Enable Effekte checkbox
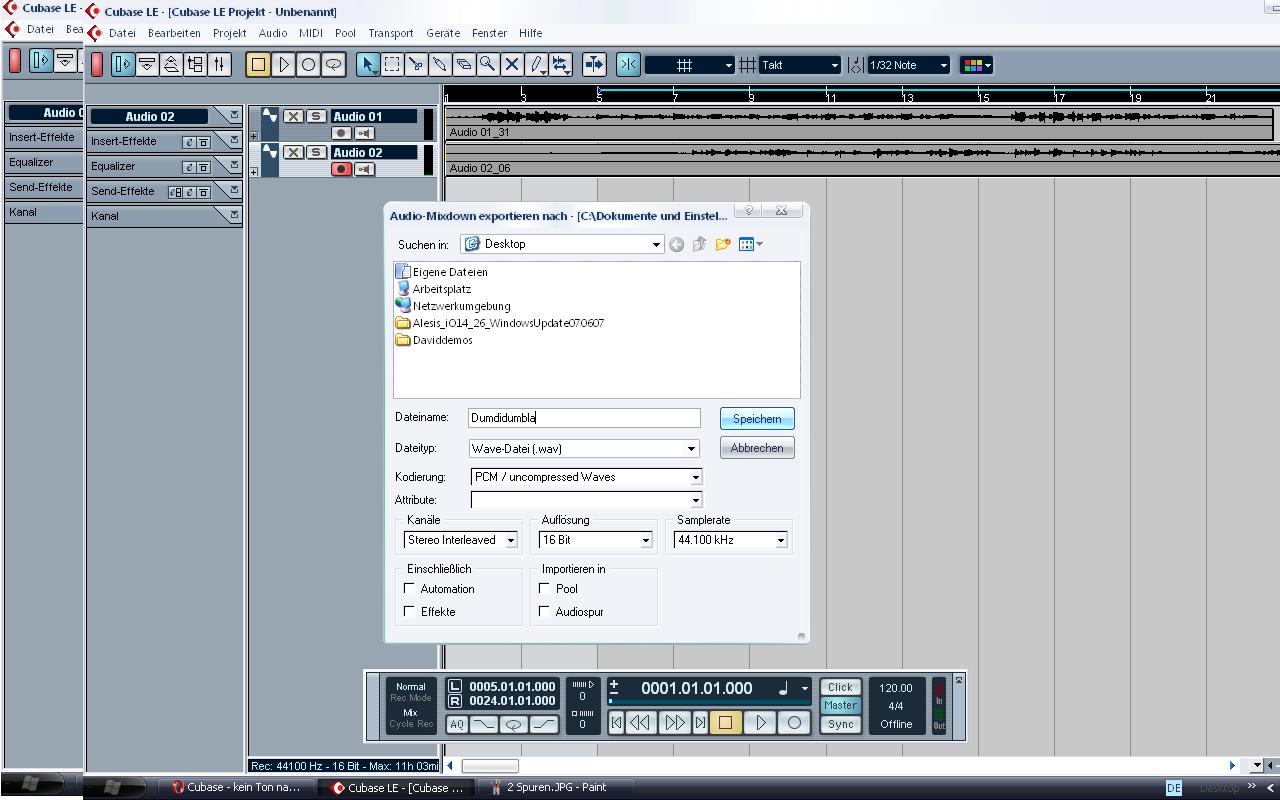This screenshot has width=1280, height=800. point(409,610)
